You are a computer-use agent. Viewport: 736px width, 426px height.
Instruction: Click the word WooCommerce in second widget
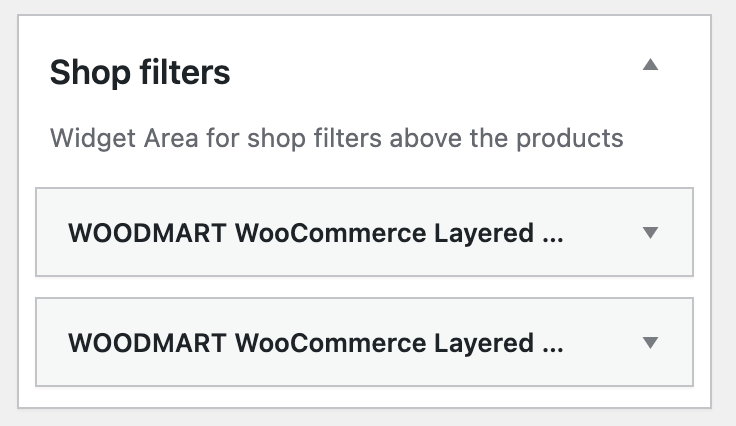pyautogui.click(x=330, y=343)
